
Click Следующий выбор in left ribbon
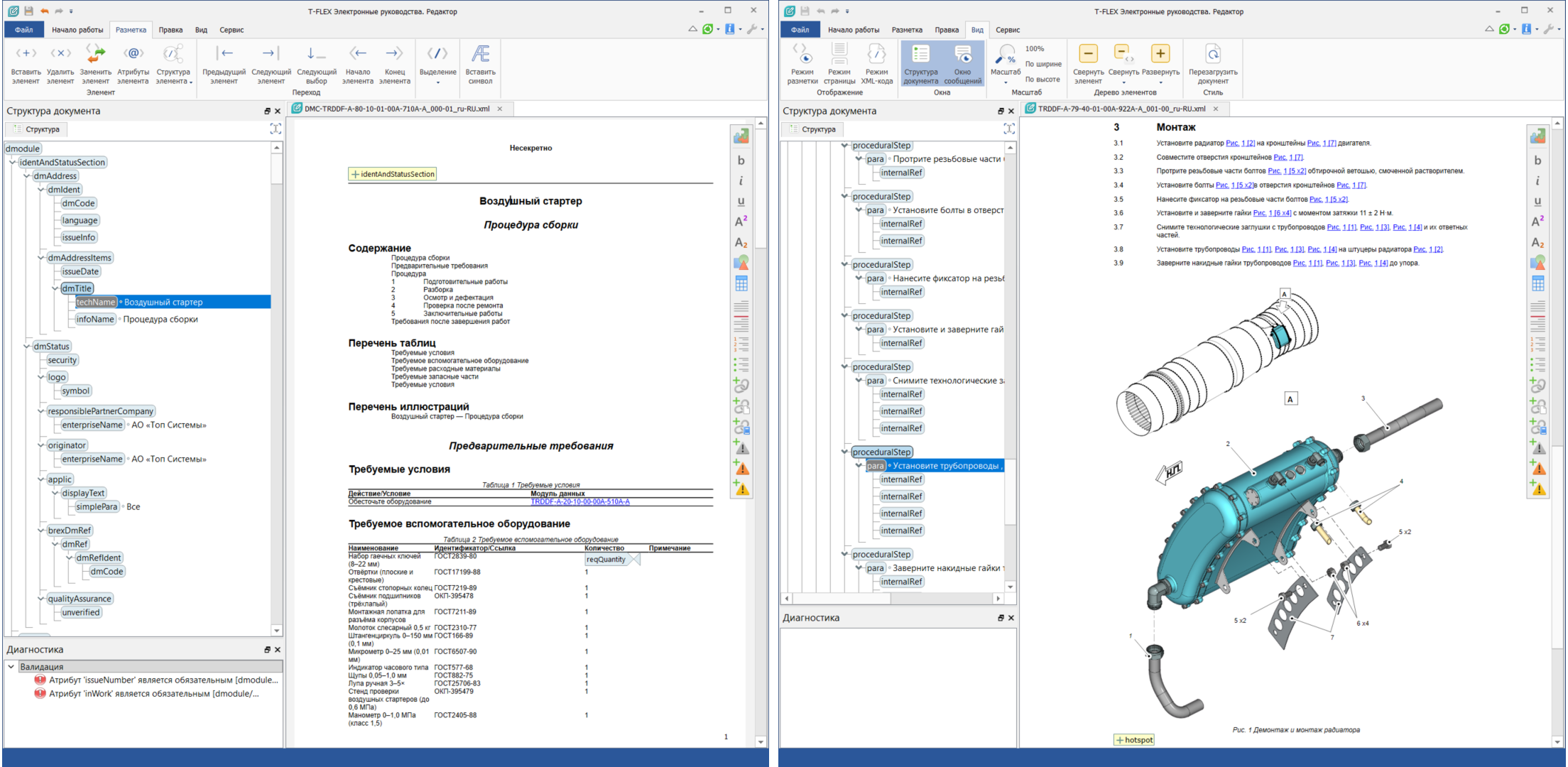[x=317, y=63]
